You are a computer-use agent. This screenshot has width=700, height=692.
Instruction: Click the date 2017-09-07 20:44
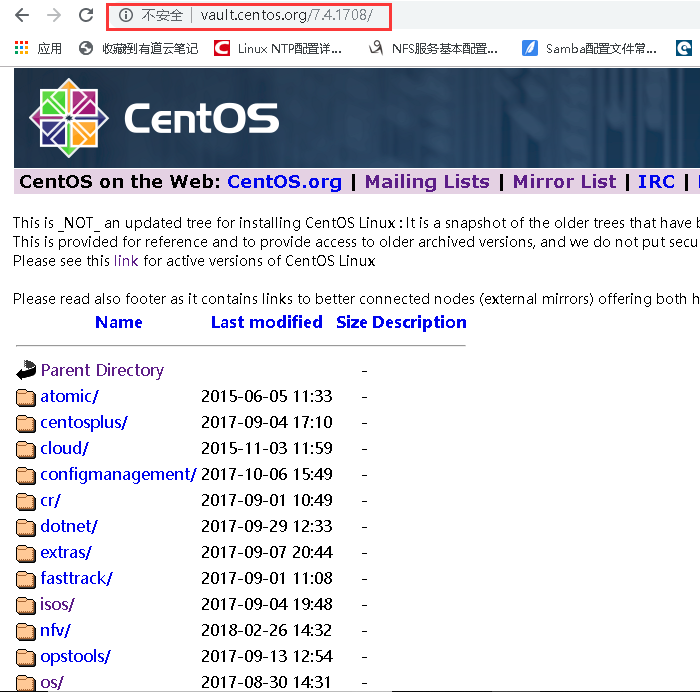pyautogui.click(x=267, y=553)
